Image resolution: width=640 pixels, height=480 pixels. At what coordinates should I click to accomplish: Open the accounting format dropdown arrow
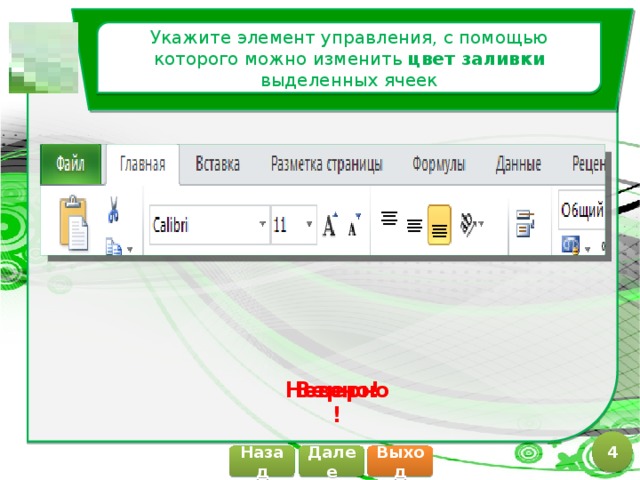pos(588,249)
